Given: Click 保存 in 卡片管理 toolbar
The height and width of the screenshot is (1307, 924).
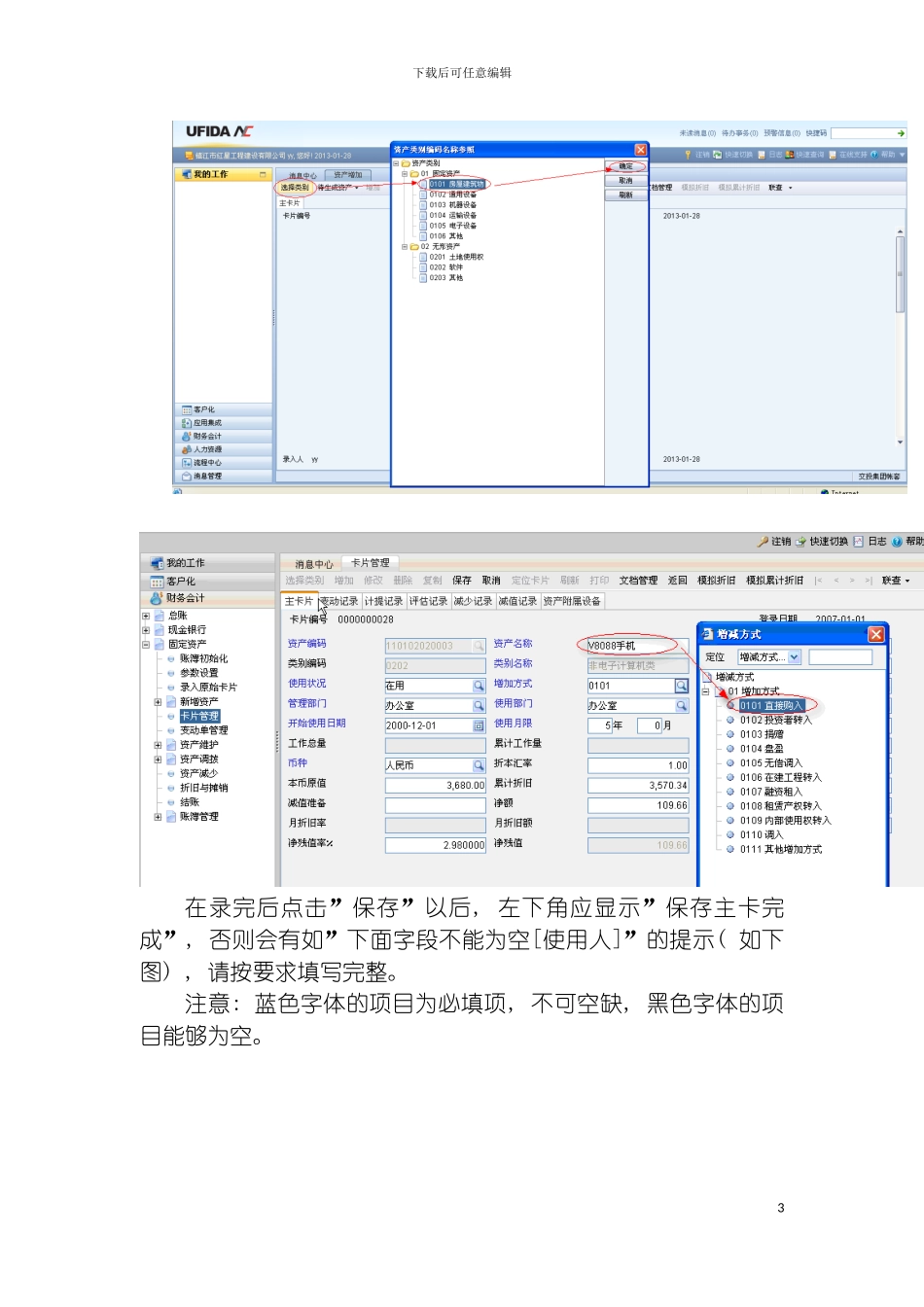Looking at the screenshot, I should tap(462, 581).
